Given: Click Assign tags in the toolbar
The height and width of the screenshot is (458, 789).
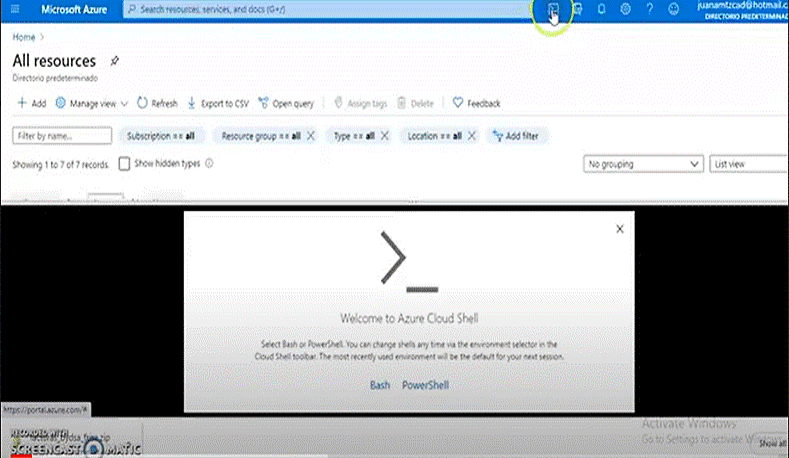Looking at the screenshot, I should coord(361,103).
